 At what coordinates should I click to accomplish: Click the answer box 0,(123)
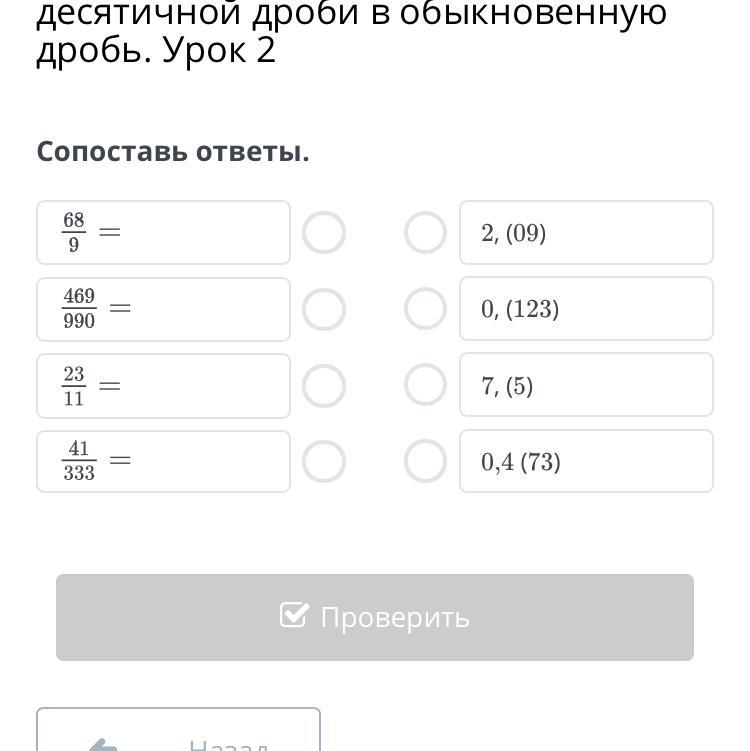click(586, 309)
